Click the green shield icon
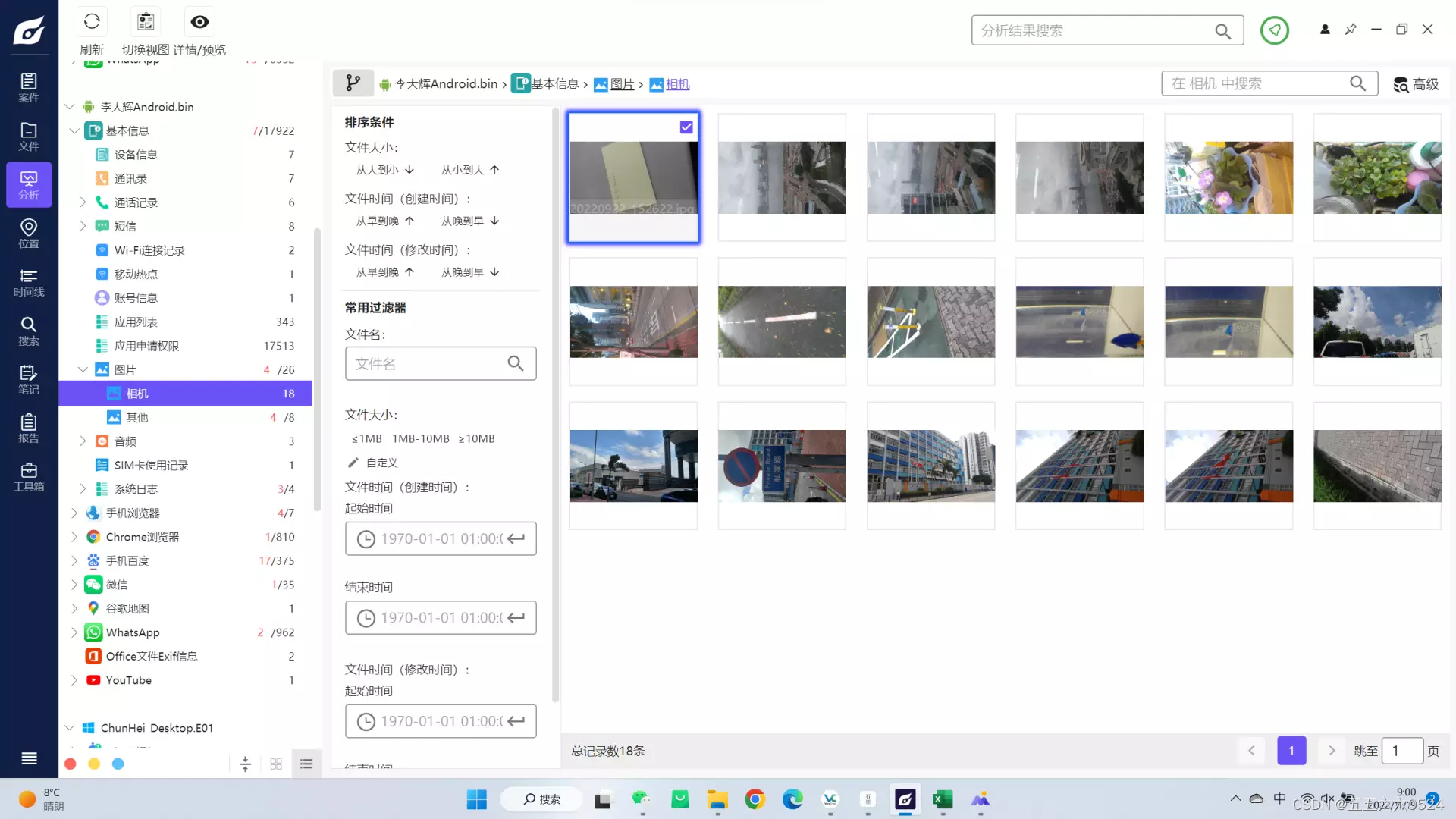 click(1274, 30)
